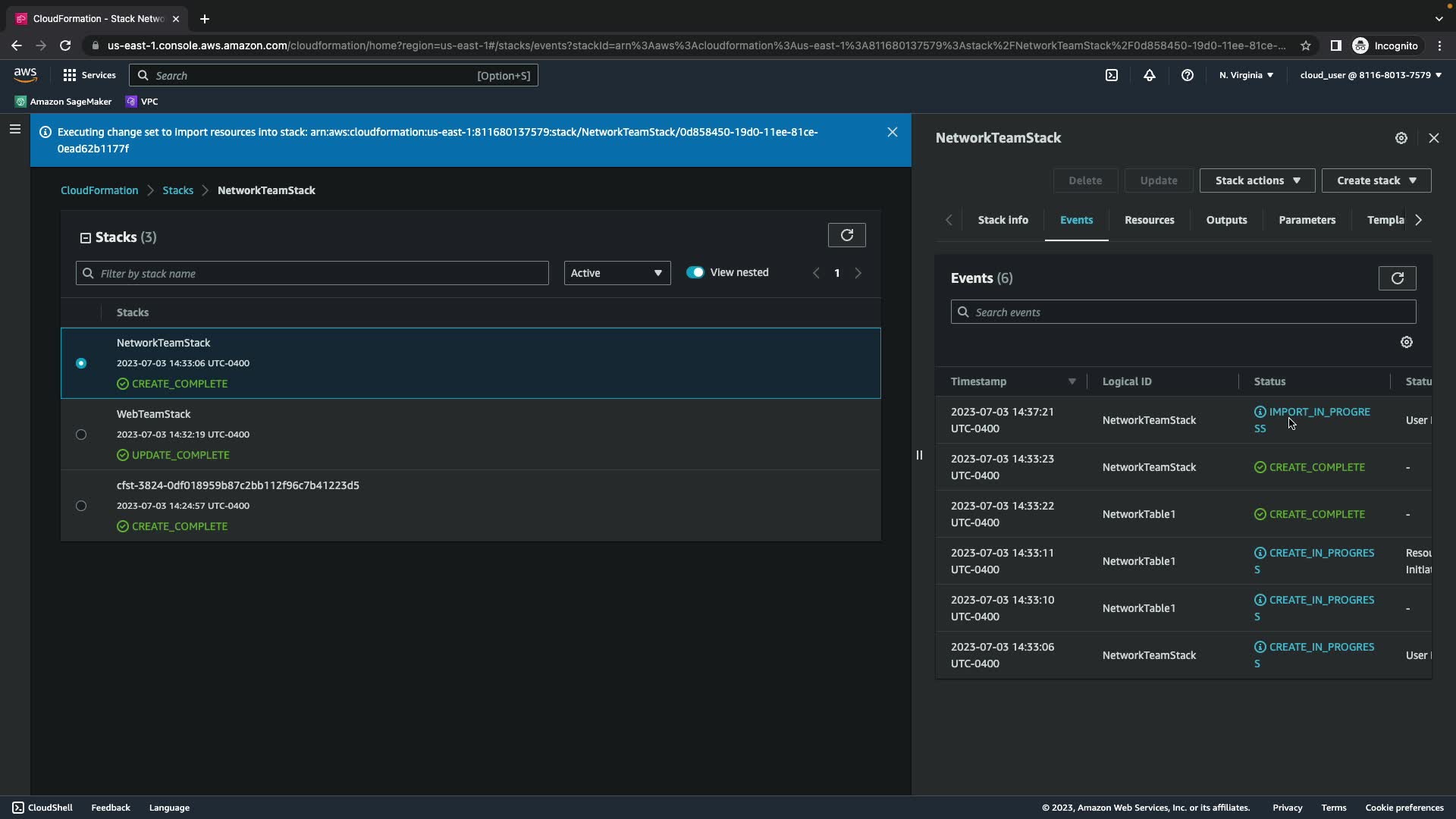The height and width of the screenshot is (819, 1456).
Task: Open the left navigation hamburger menu
Action: tap(14, 130)
